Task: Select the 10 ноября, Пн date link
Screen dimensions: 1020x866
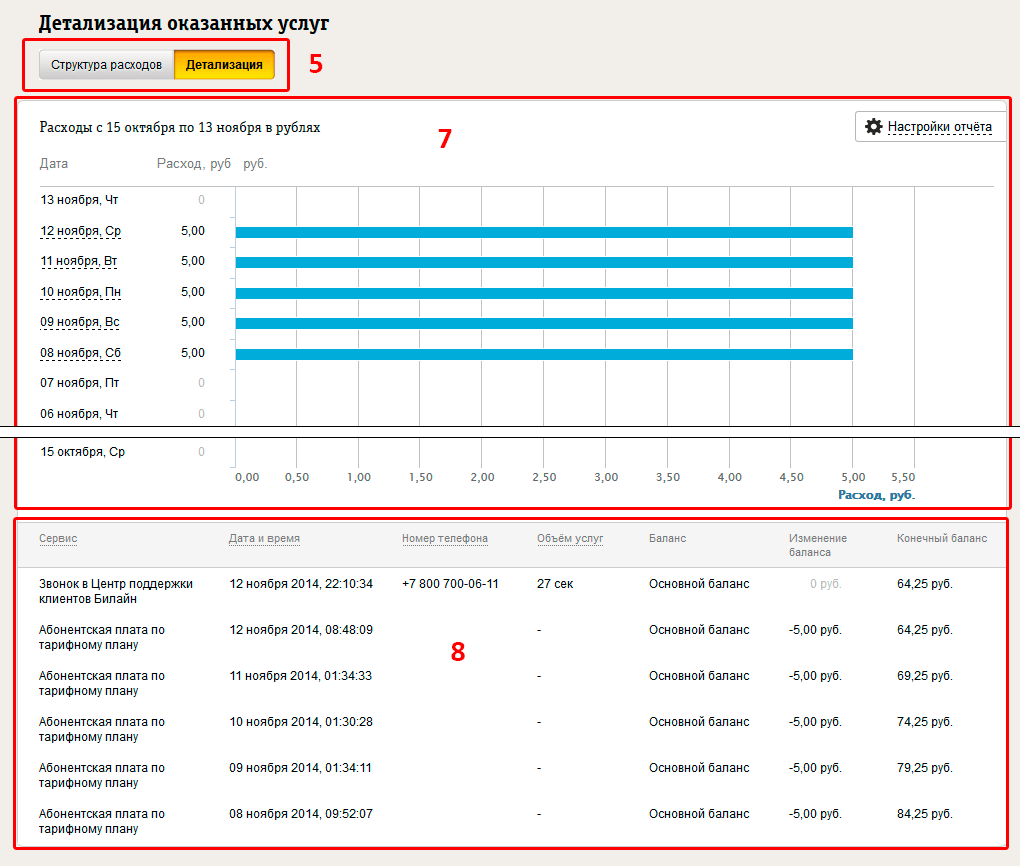Action: click(x=80, y=293)
